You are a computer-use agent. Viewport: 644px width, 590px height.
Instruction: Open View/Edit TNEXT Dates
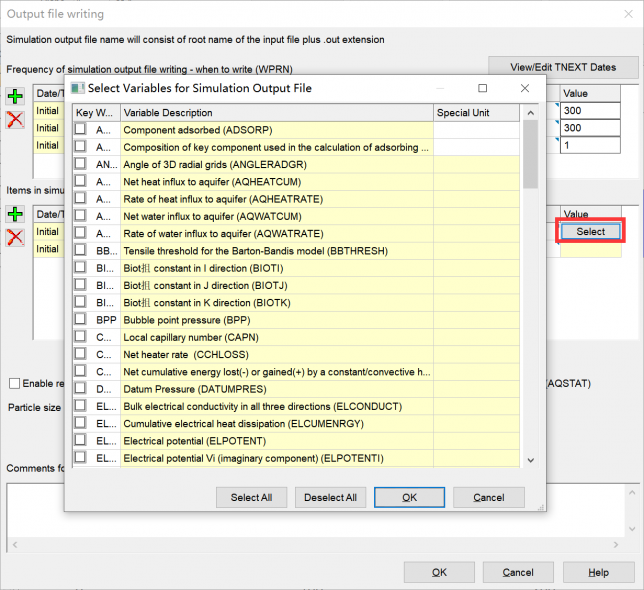[x=563, y=67]
